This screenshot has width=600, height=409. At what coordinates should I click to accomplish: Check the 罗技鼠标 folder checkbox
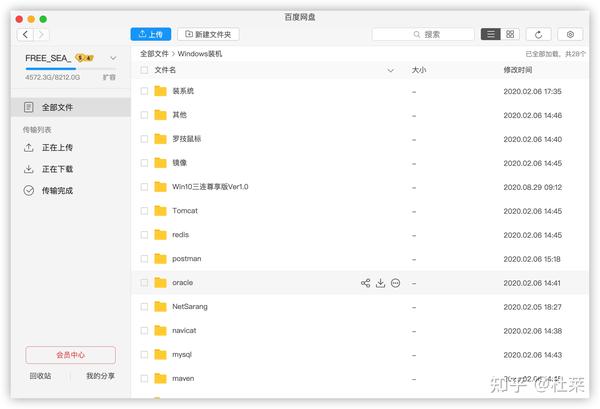[144, 139]
